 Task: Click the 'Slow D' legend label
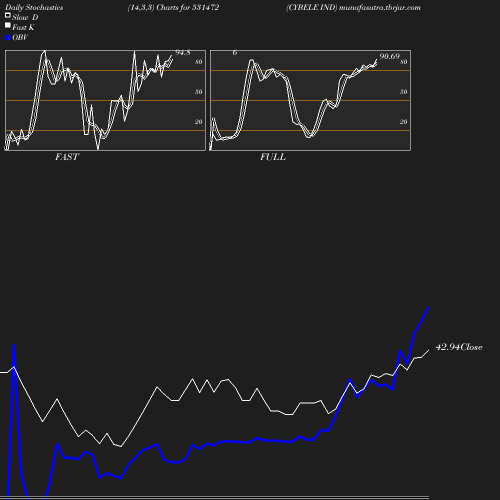pos(25,17)
